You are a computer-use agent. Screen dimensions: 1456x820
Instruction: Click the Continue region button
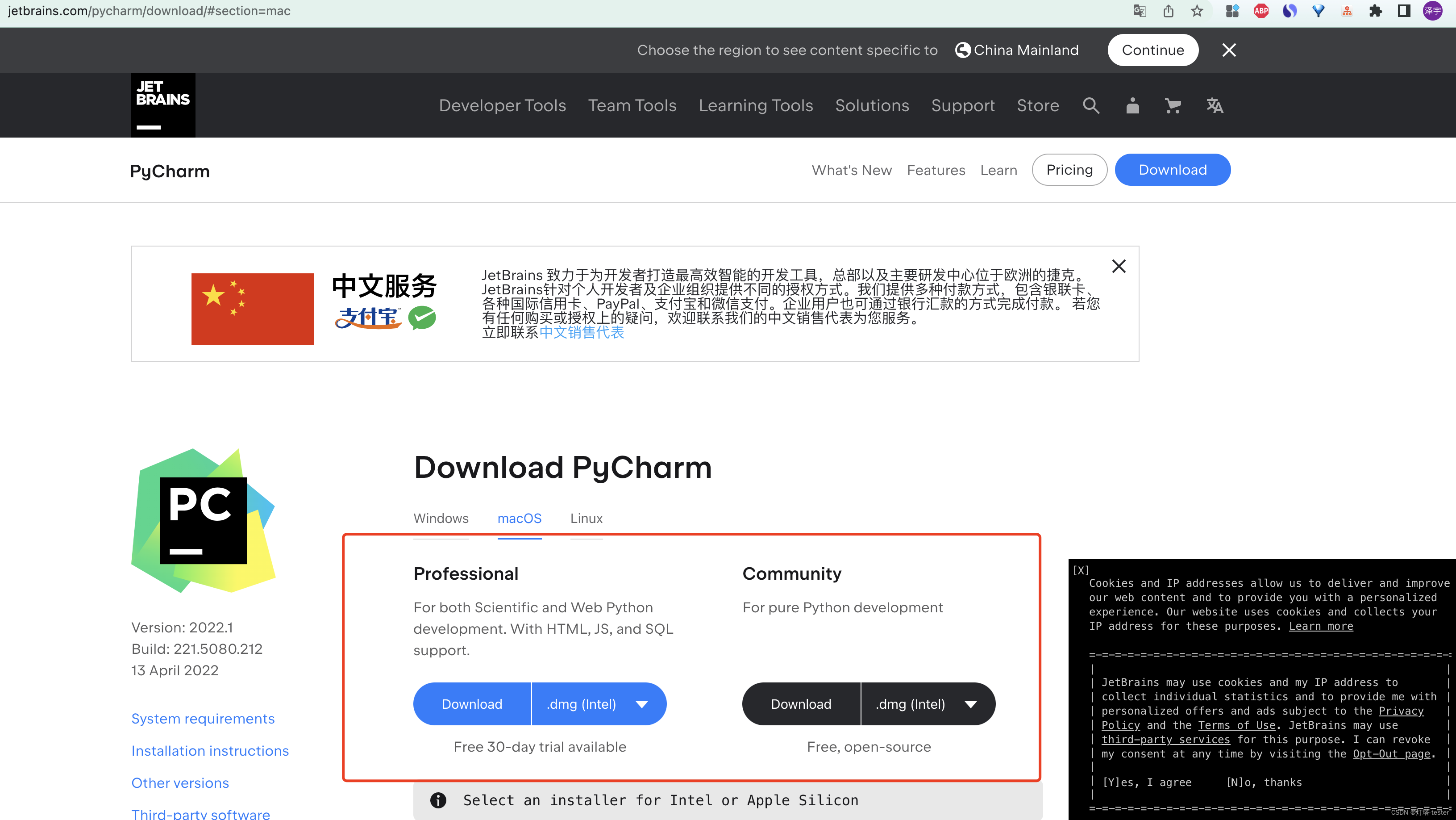click(x=1152, y=50)
